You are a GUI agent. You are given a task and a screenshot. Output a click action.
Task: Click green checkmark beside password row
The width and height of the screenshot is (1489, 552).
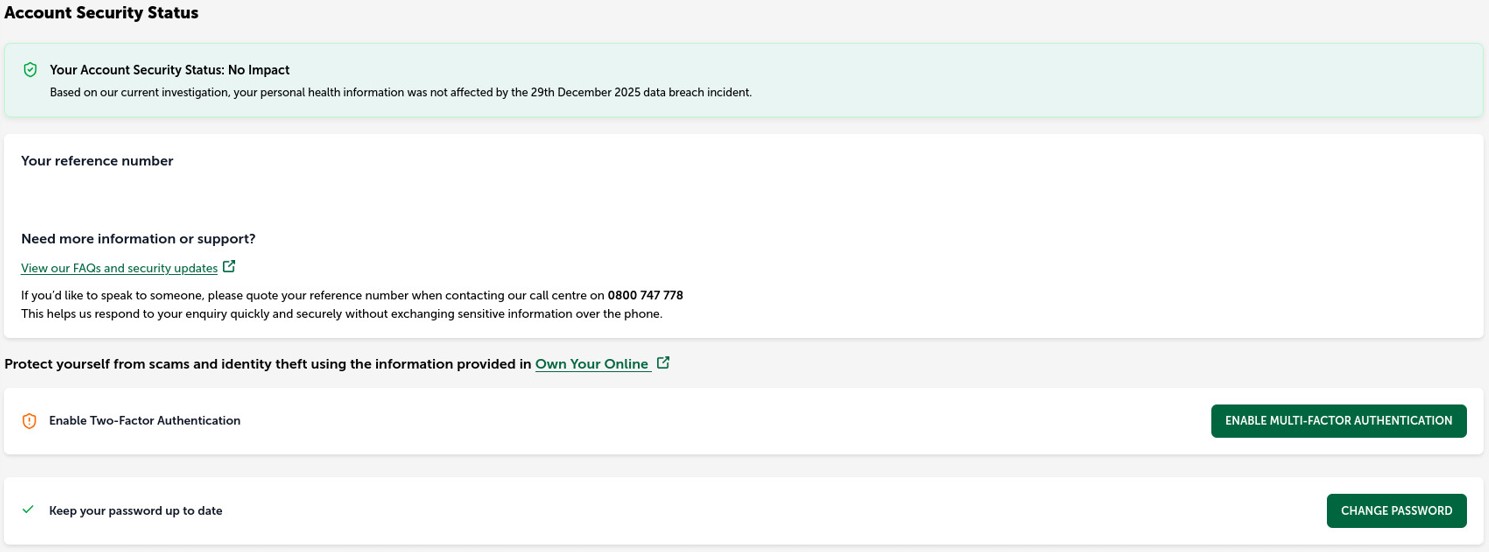[x=28, y=510]
